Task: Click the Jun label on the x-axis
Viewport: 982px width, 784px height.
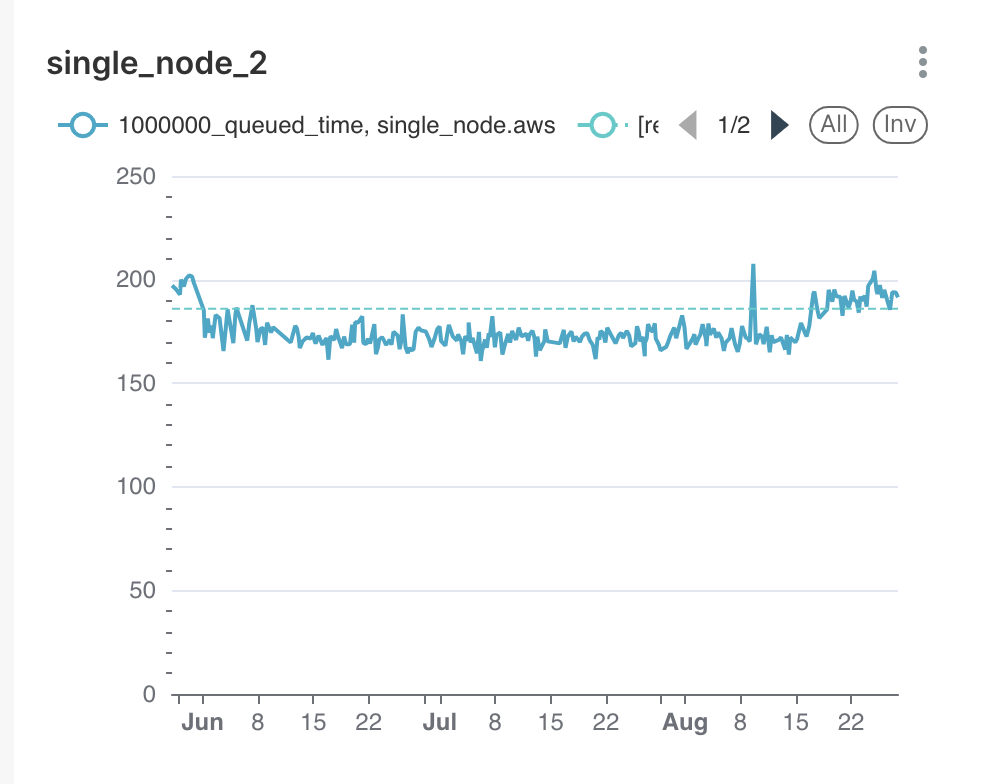Action: click(204, 721)
